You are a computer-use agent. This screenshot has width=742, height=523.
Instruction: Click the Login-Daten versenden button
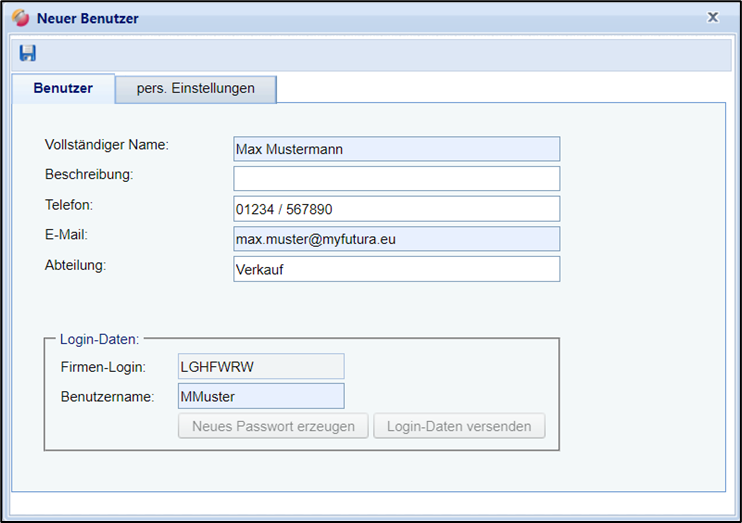click(459, 426)
